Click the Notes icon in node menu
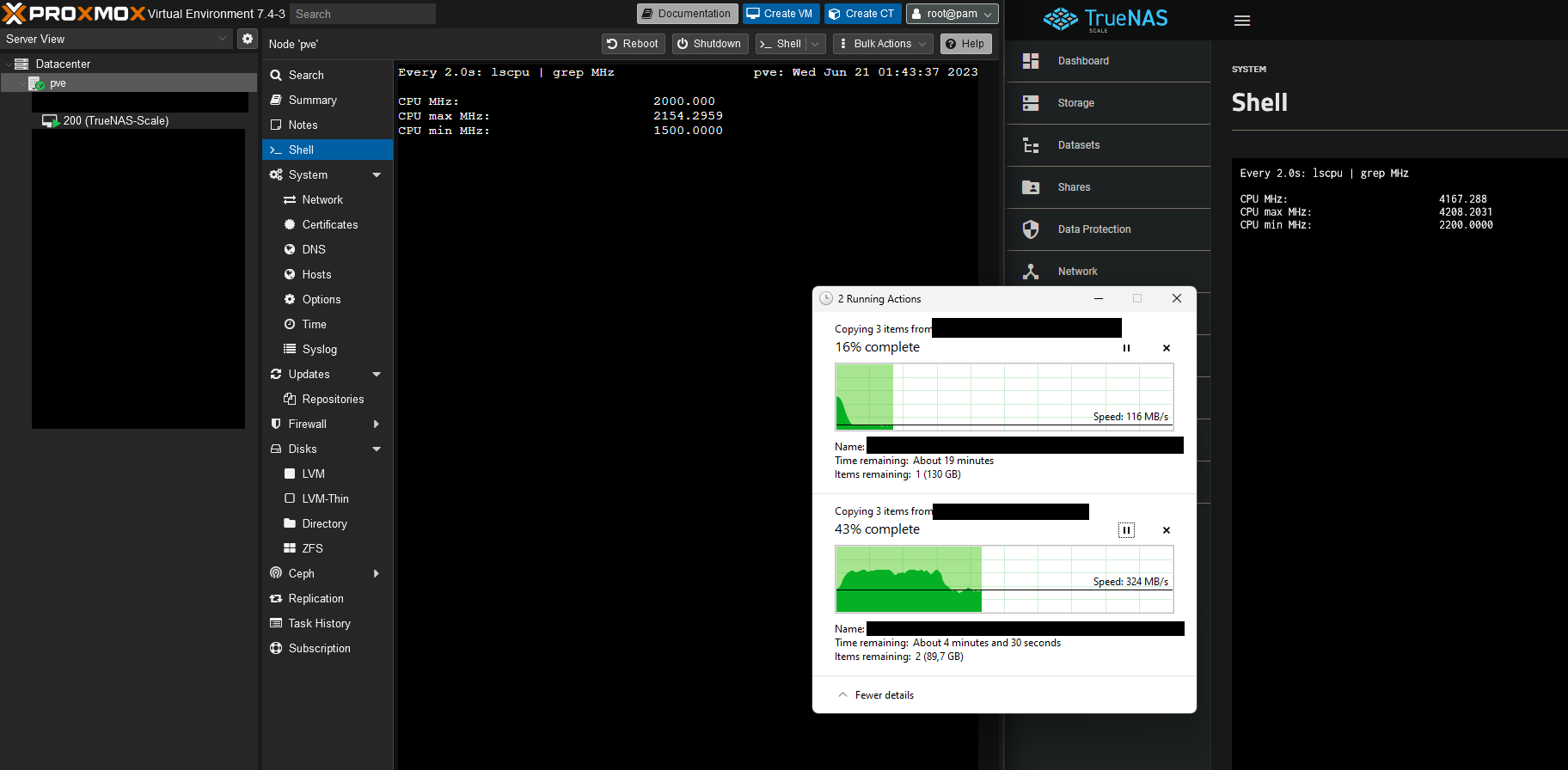 (276, 125)
